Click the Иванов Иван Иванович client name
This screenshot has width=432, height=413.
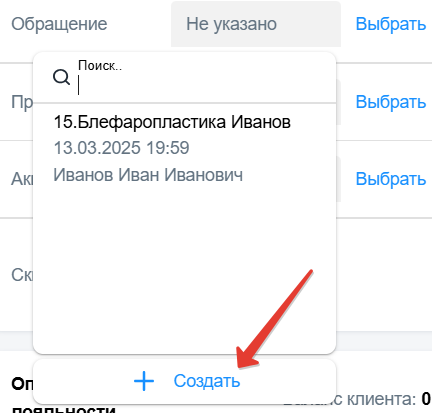pyautogui.click(x=148, y=175)
